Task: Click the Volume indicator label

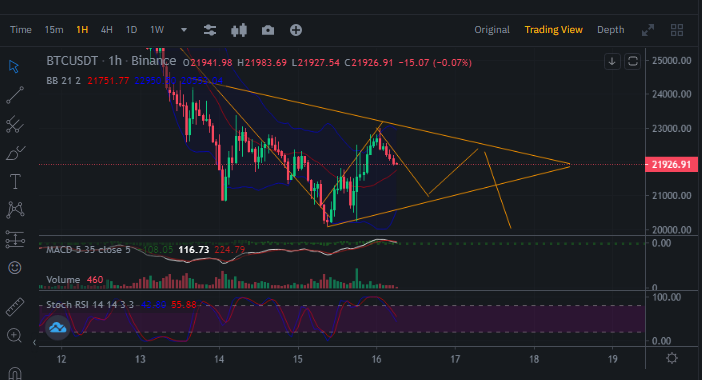Action: click(63, 280)
